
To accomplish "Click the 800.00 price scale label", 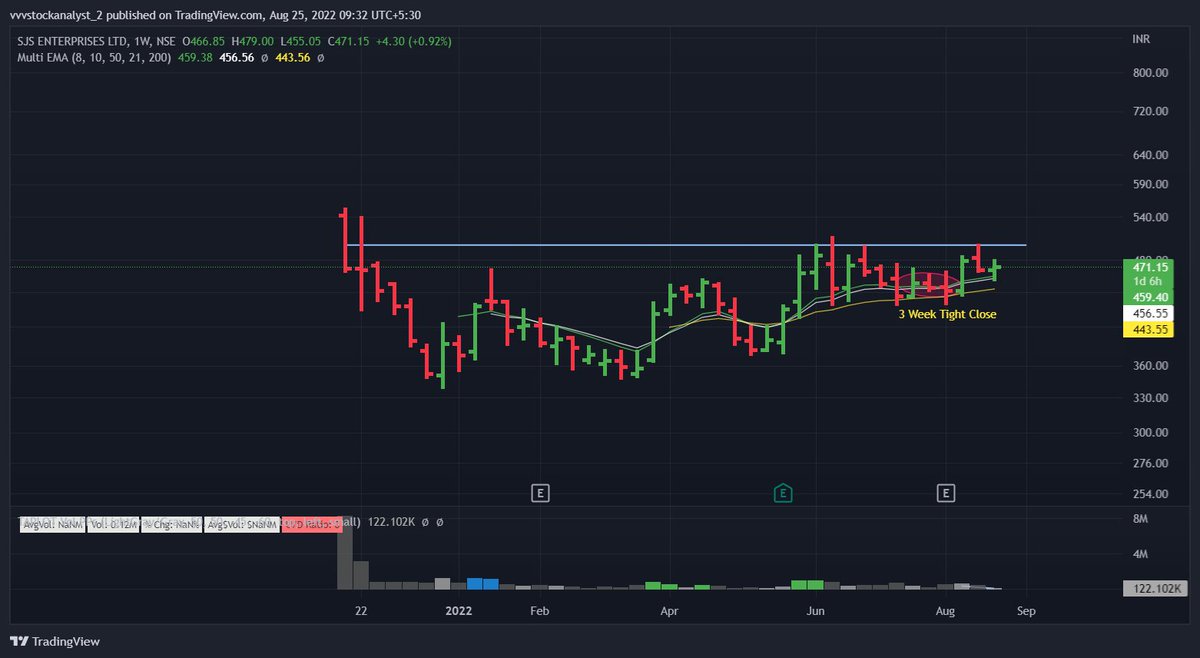I will [1150, 73].
